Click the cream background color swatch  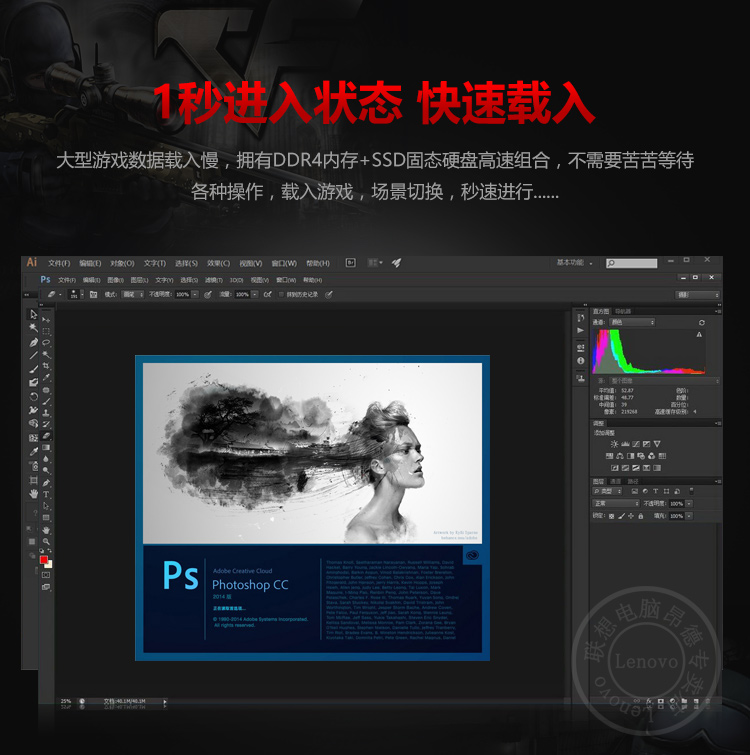50,565
